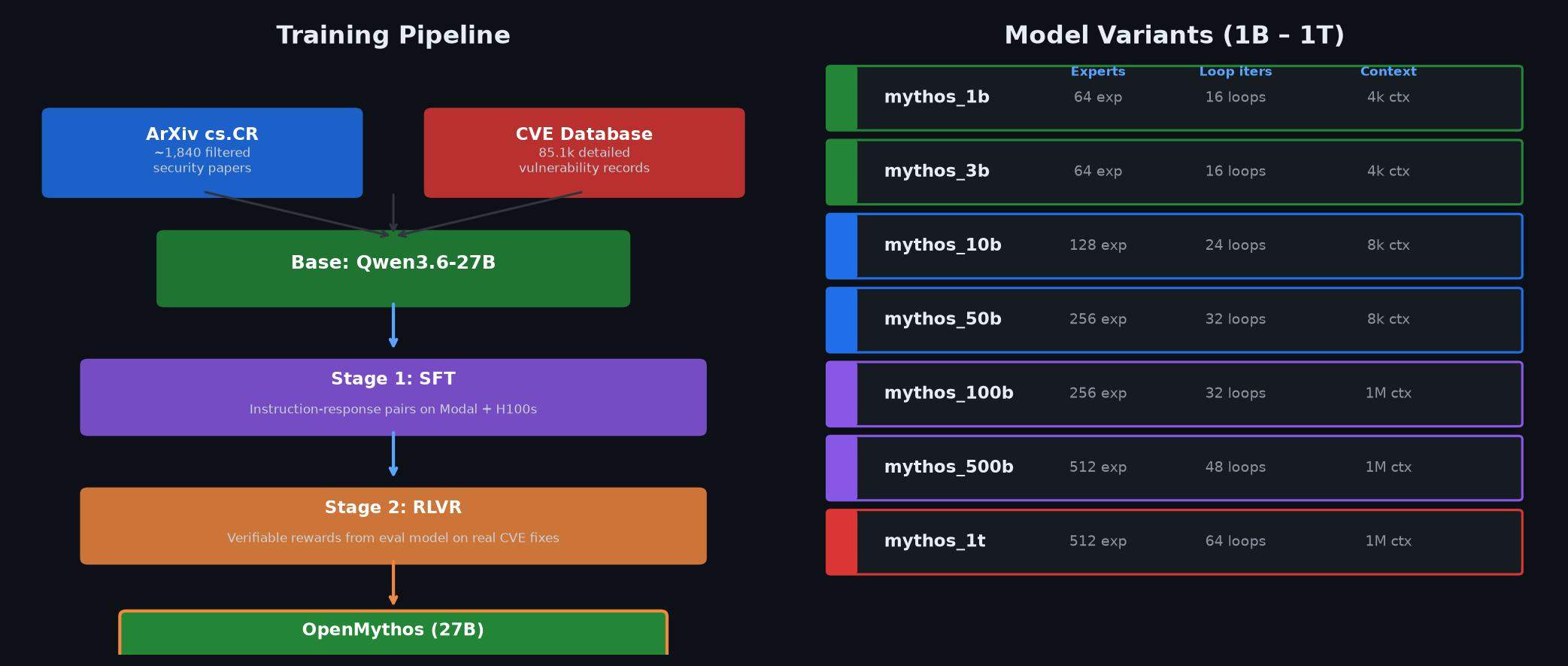Click '128 exp' in the mythos_10b row
The width and height of the screenshot is (1568, 666).
tap(1098, 245)
